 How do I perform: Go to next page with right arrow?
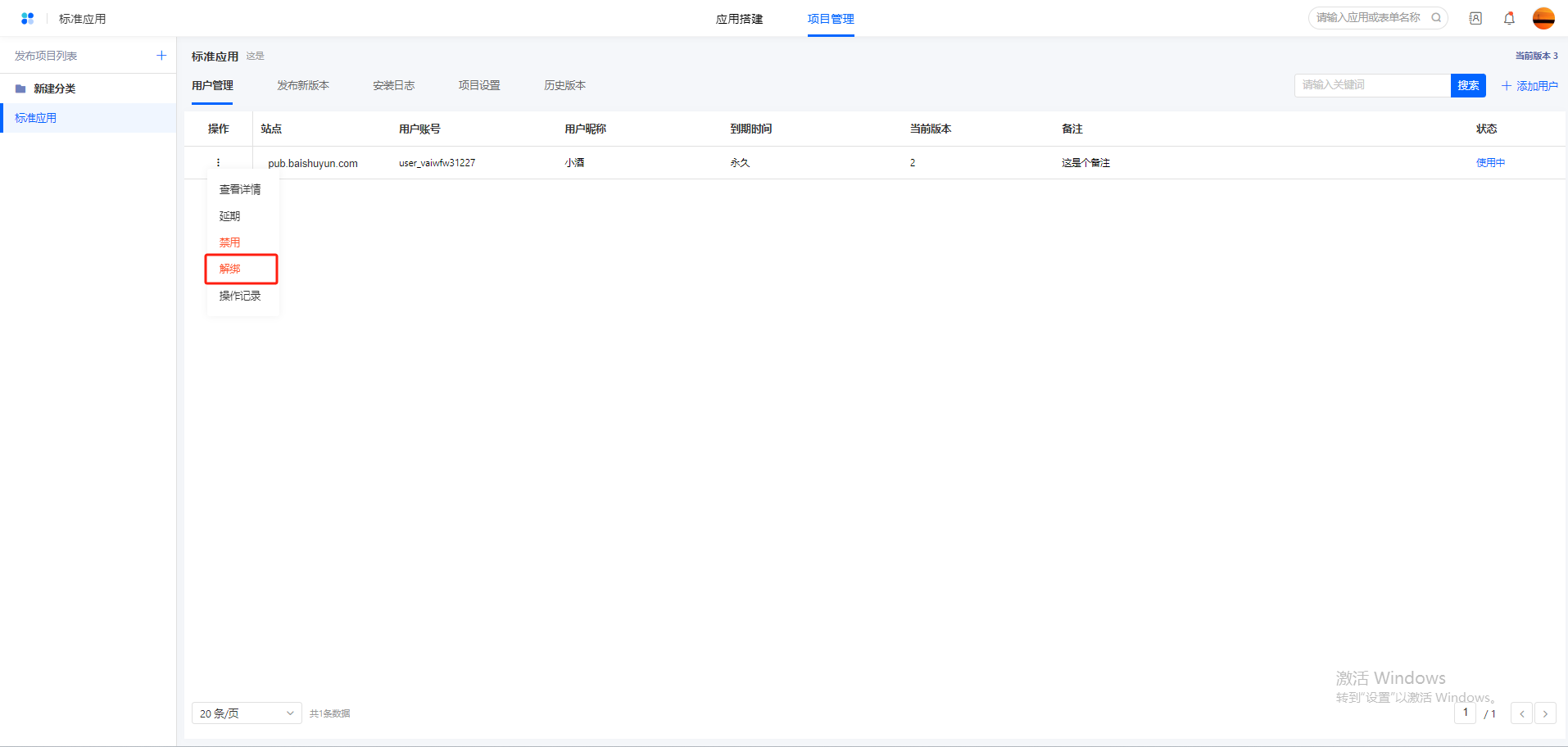click(x=1545, y=713)
